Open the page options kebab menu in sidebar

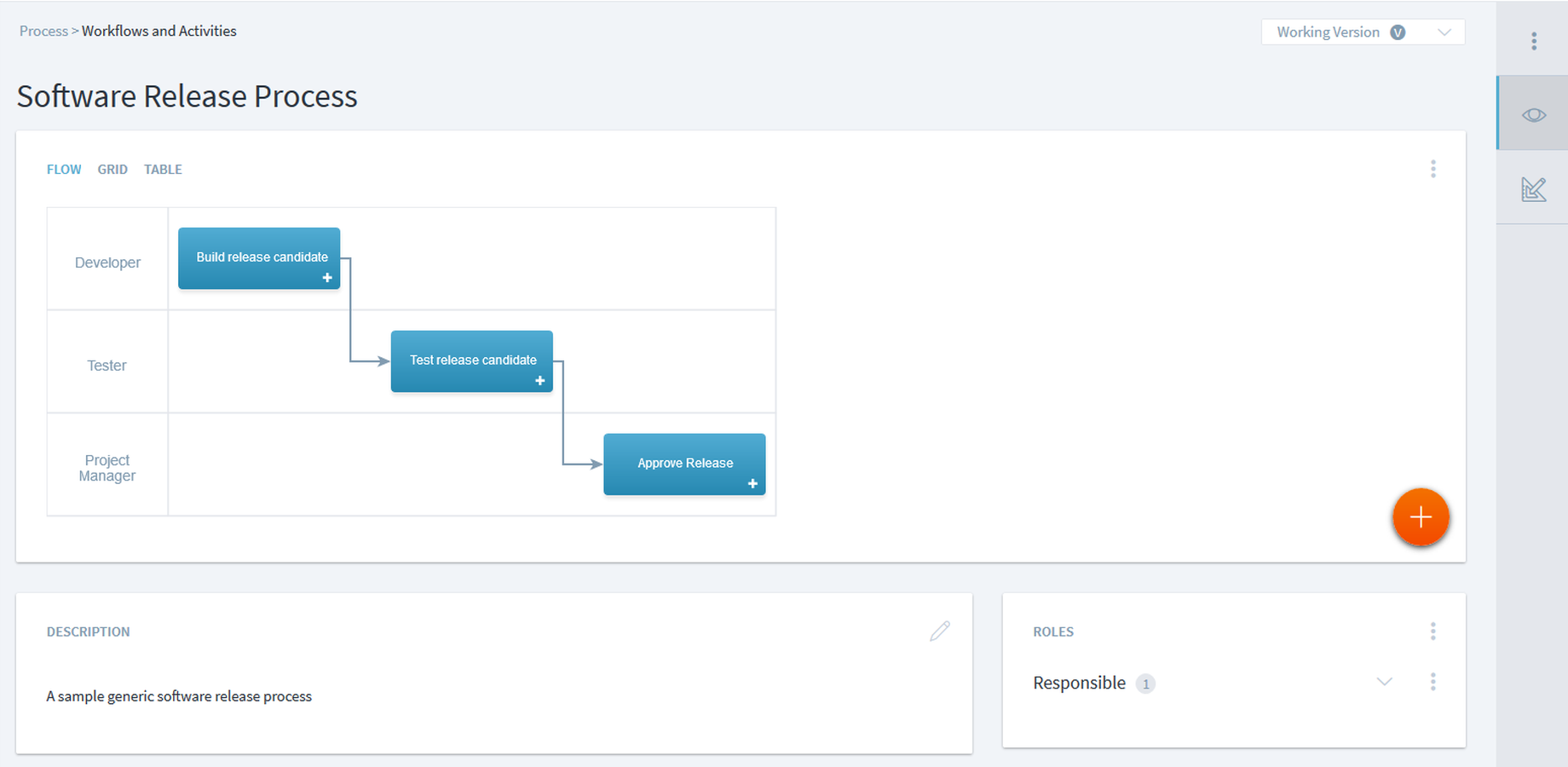pos(1533,41)
